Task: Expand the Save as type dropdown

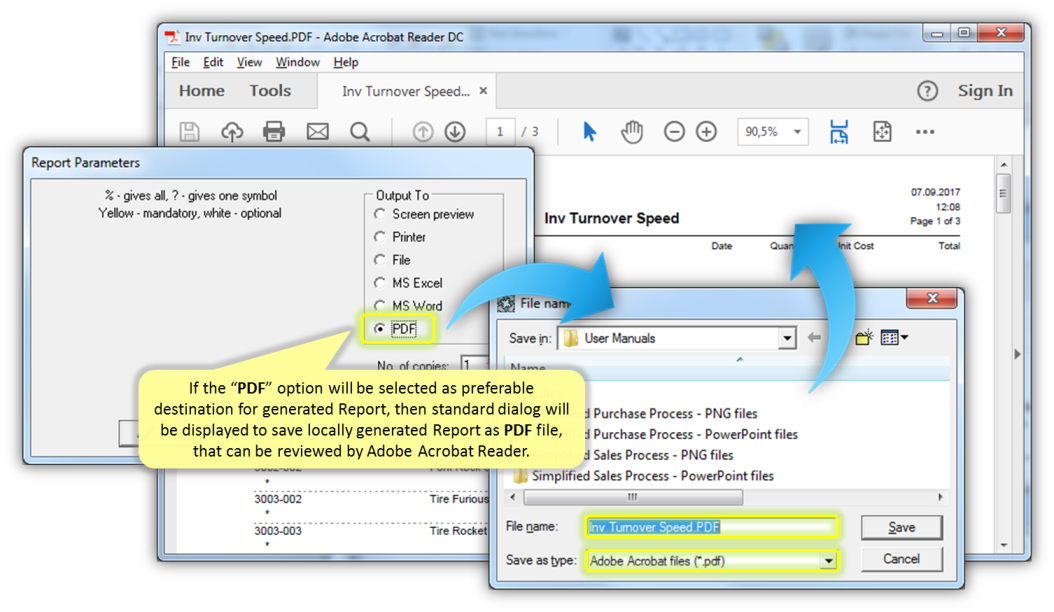Action: tap(828, 560)
